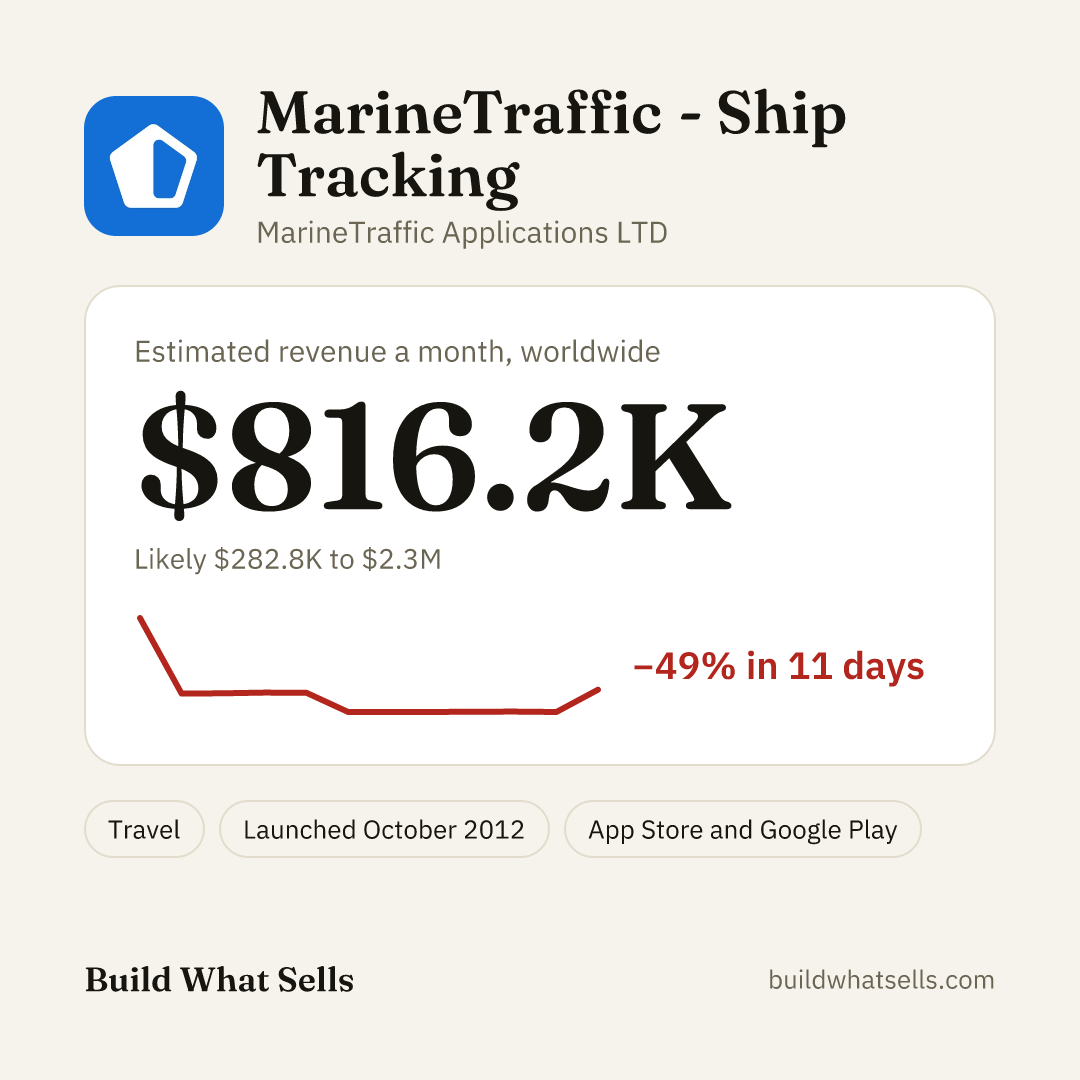Screen dimensions: 1080x1080
Task: Click App Store and Google Play tag
Action: tap(742, 829)
